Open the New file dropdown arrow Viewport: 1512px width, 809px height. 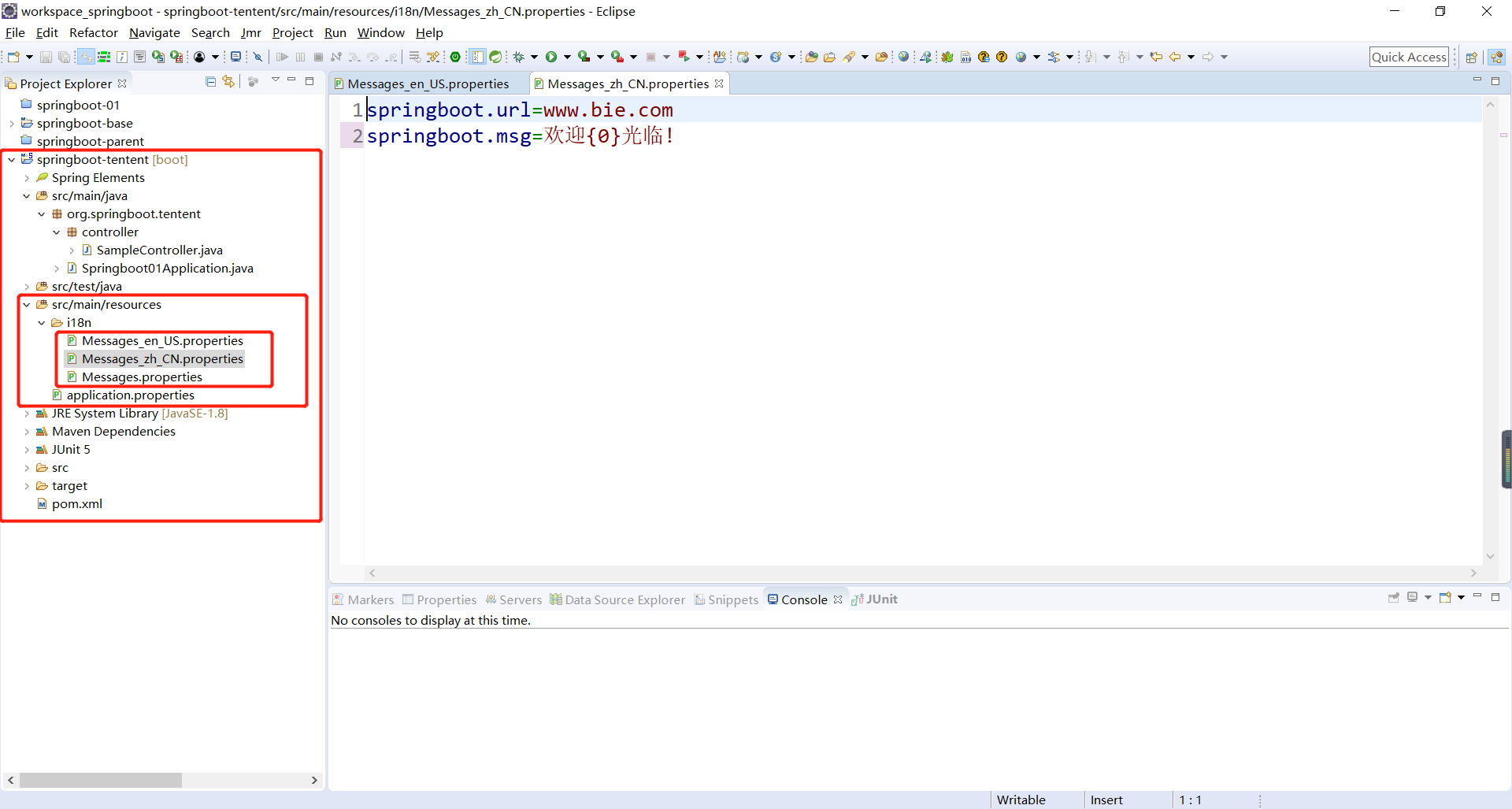pyautogui.click(x=29, y=57)
